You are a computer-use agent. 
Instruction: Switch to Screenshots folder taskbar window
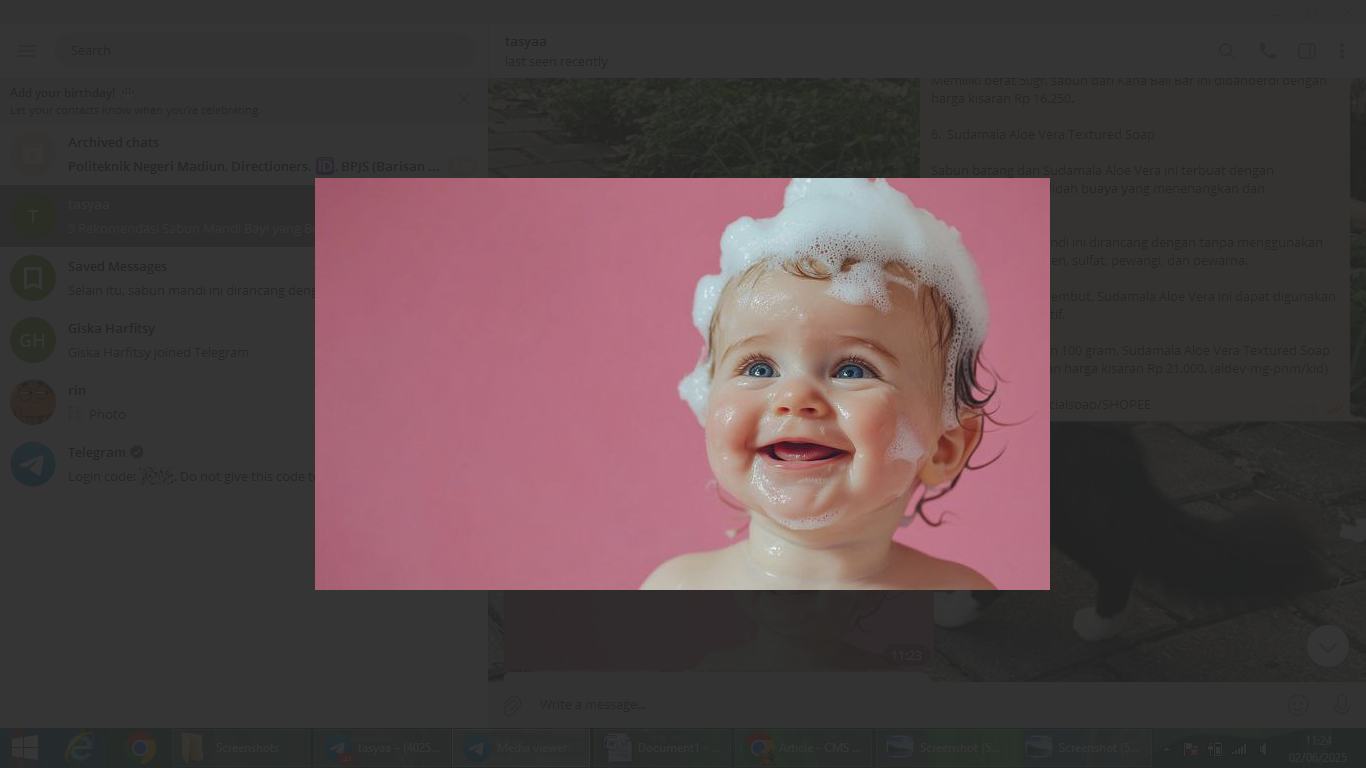click(x=240, y=748)
